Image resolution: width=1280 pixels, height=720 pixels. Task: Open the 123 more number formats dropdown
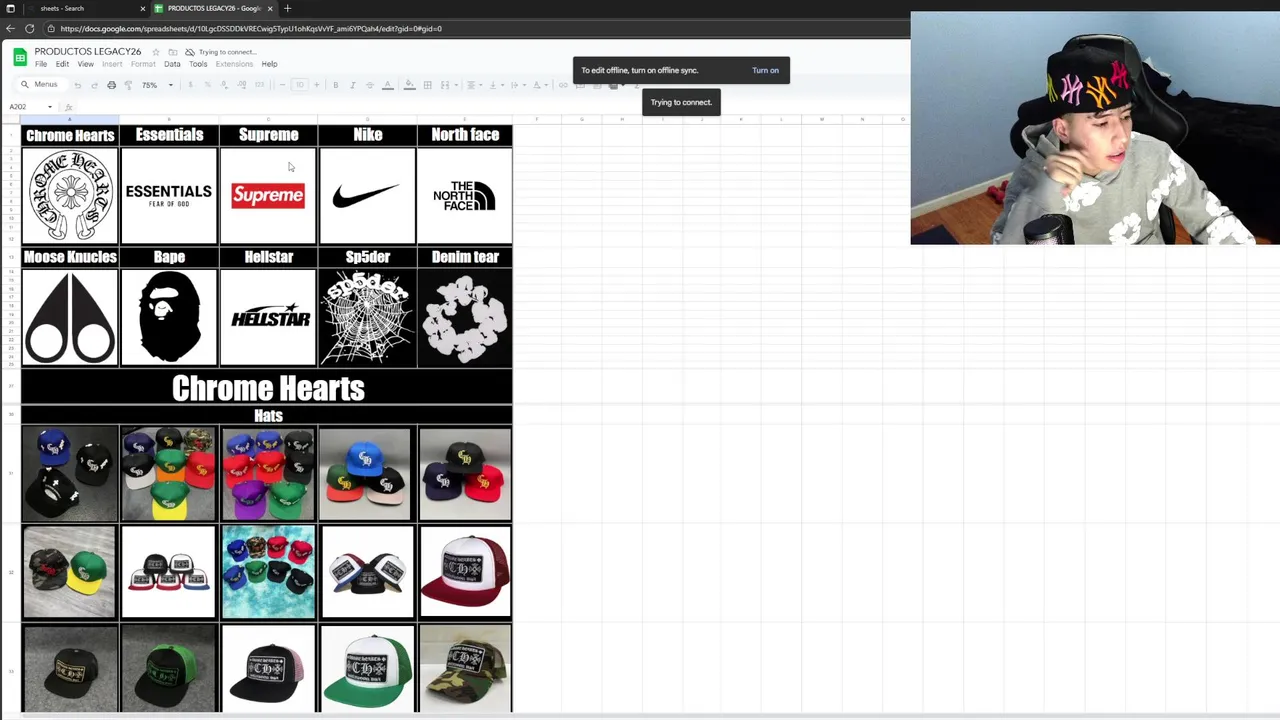259,85
